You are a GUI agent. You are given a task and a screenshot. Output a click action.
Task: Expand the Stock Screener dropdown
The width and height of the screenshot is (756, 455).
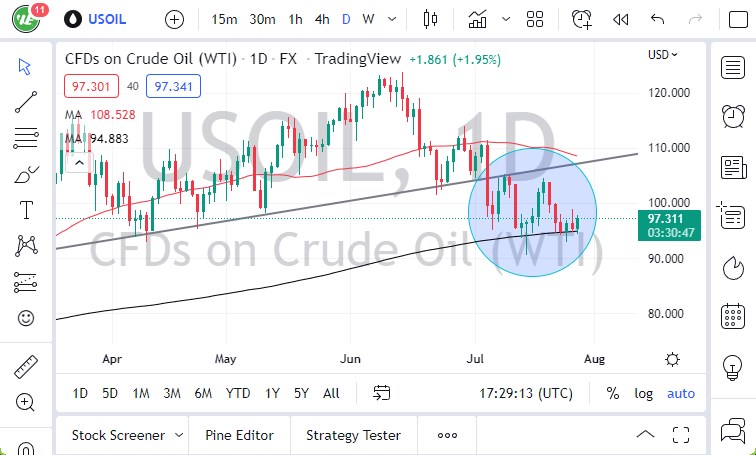tap(179, 435)
